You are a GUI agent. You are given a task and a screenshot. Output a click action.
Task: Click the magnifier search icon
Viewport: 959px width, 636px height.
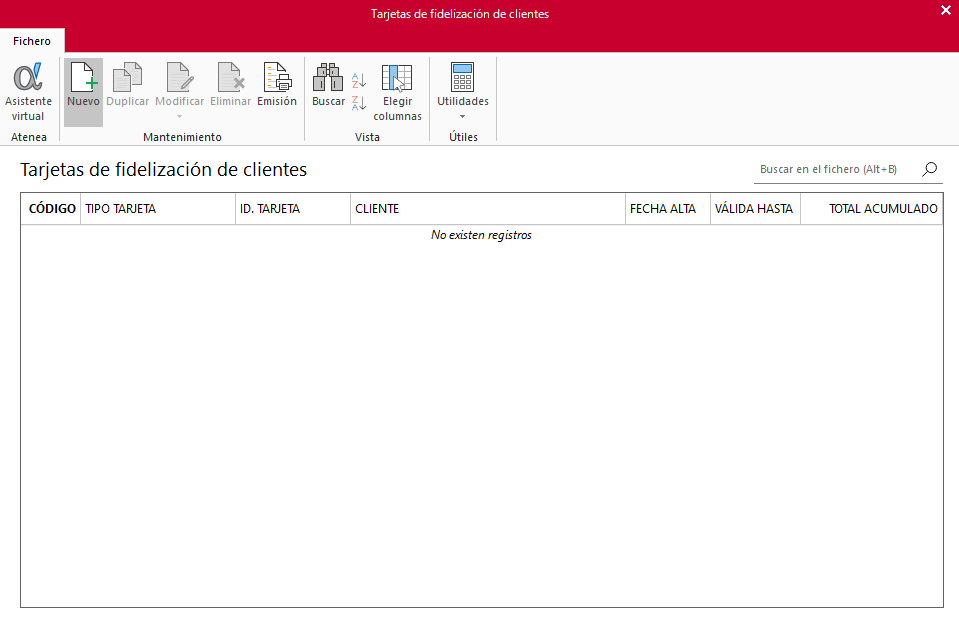(930, 169)
